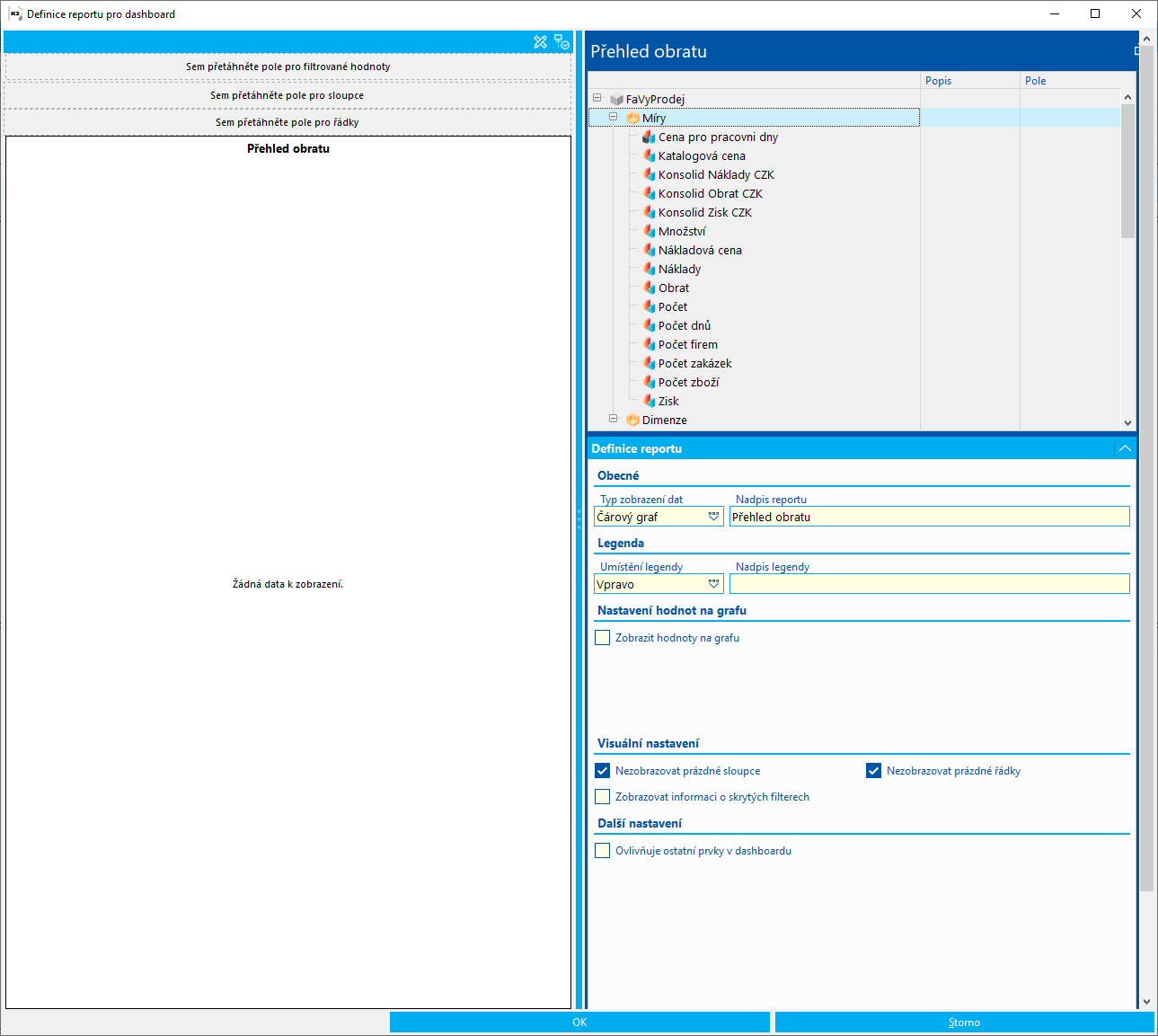Click the tree list scroll up arrow
The width and height of the screenshot is (1158, 1036).
tap(1127, 97)
